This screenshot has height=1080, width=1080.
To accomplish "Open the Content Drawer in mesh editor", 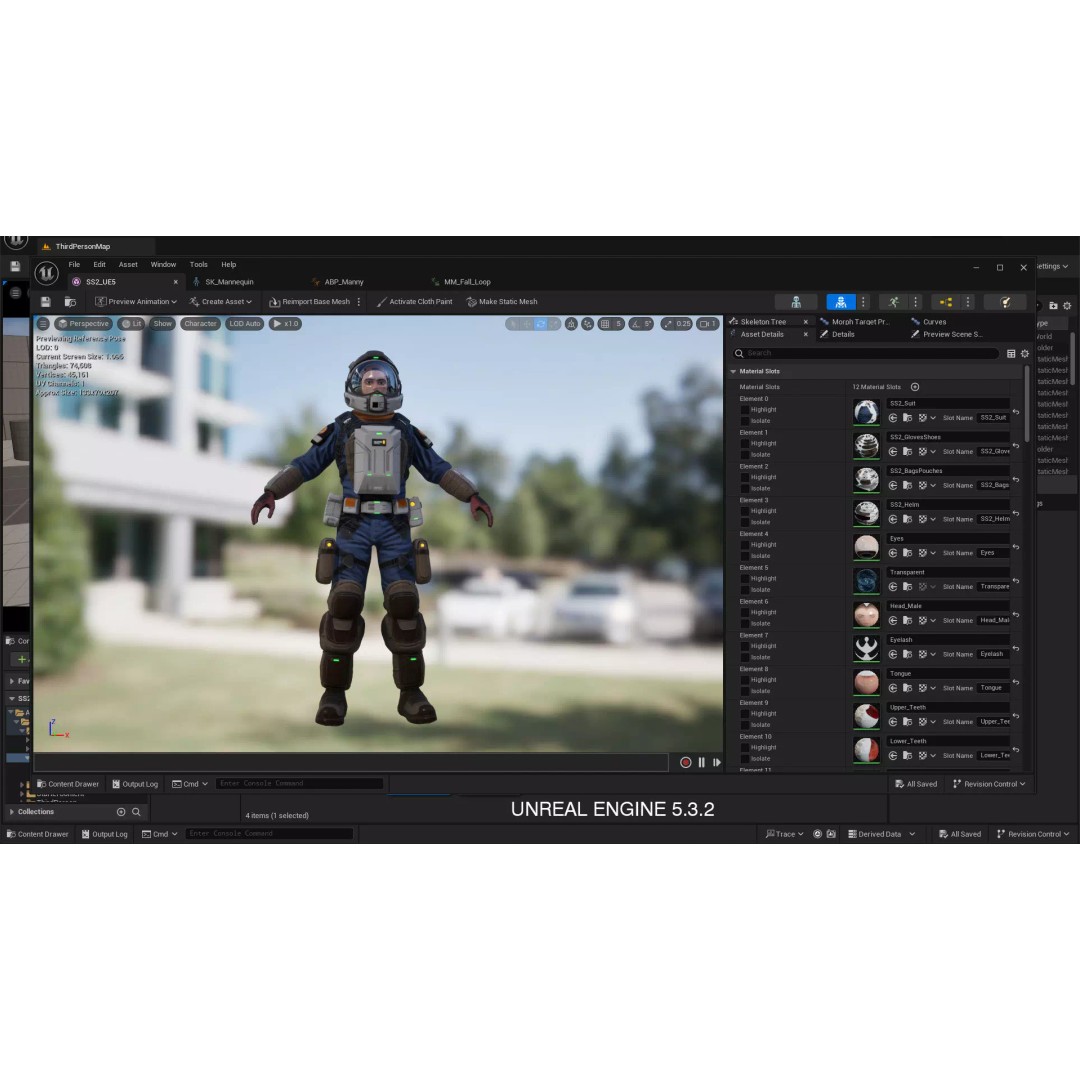I will [x=68, y=784].
